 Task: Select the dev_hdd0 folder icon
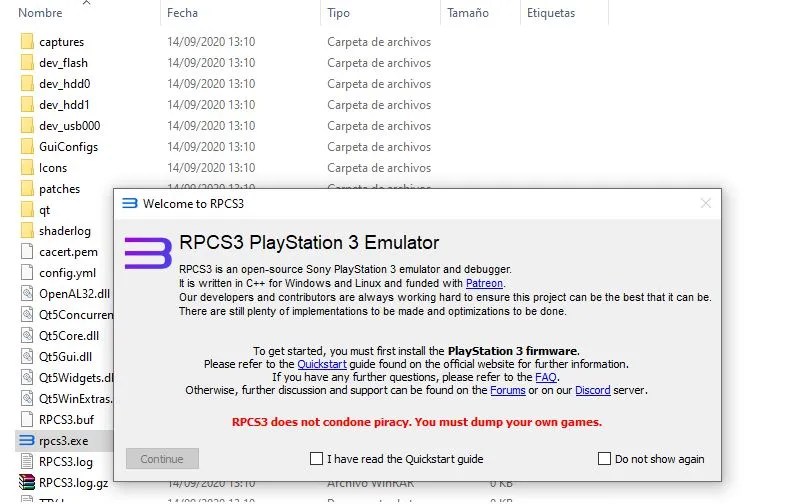click(x=27, y=84)
